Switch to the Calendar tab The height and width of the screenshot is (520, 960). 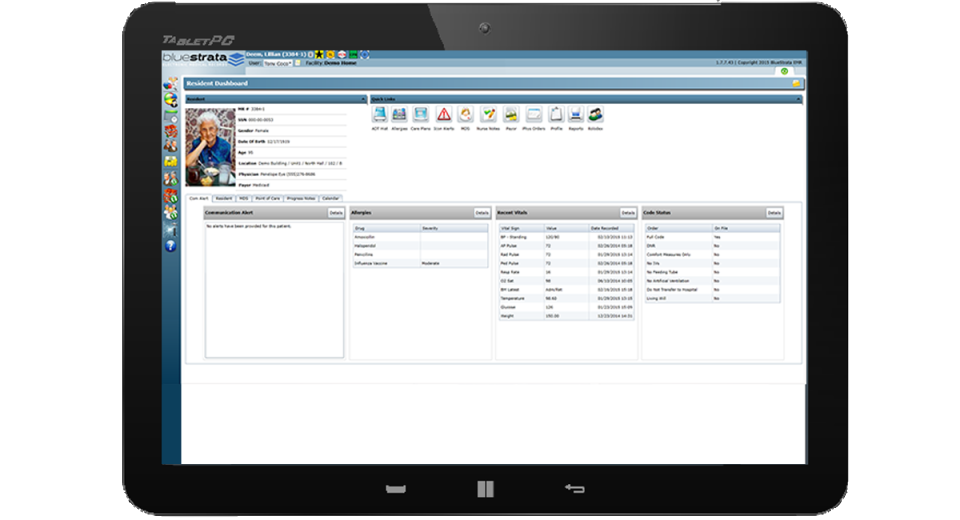coord(331,198)
